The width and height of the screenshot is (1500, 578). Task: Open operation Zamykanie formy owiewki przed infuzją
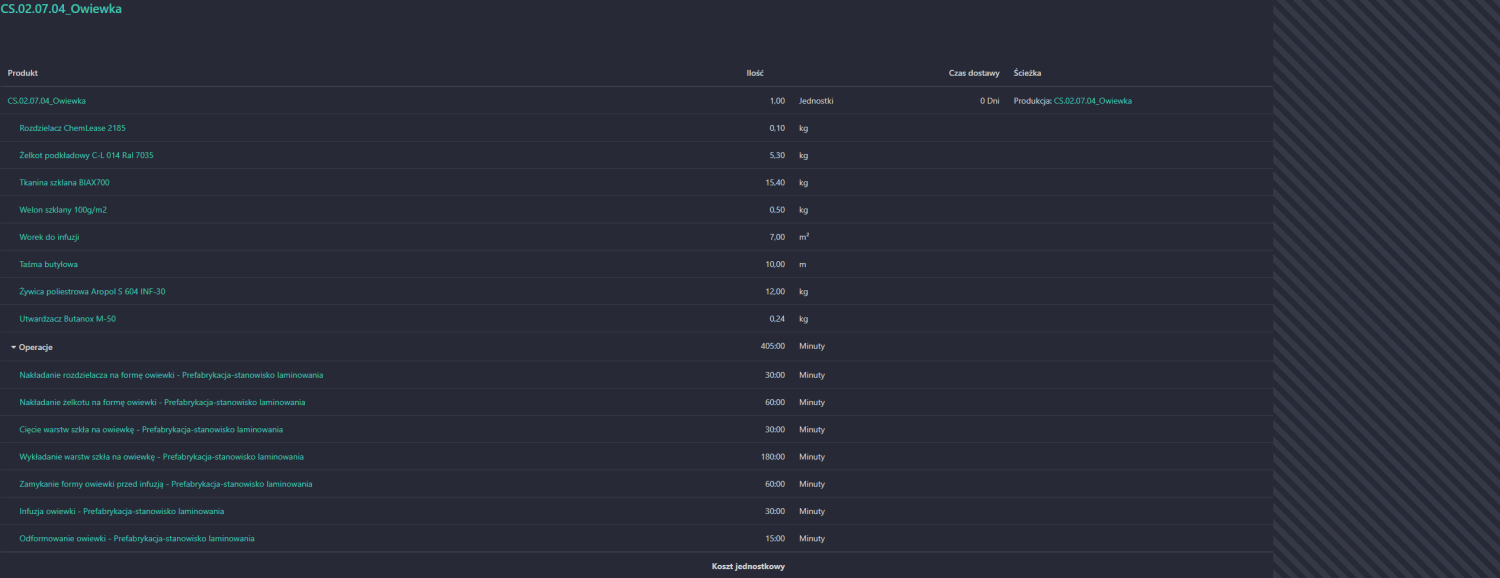point(166,484)
